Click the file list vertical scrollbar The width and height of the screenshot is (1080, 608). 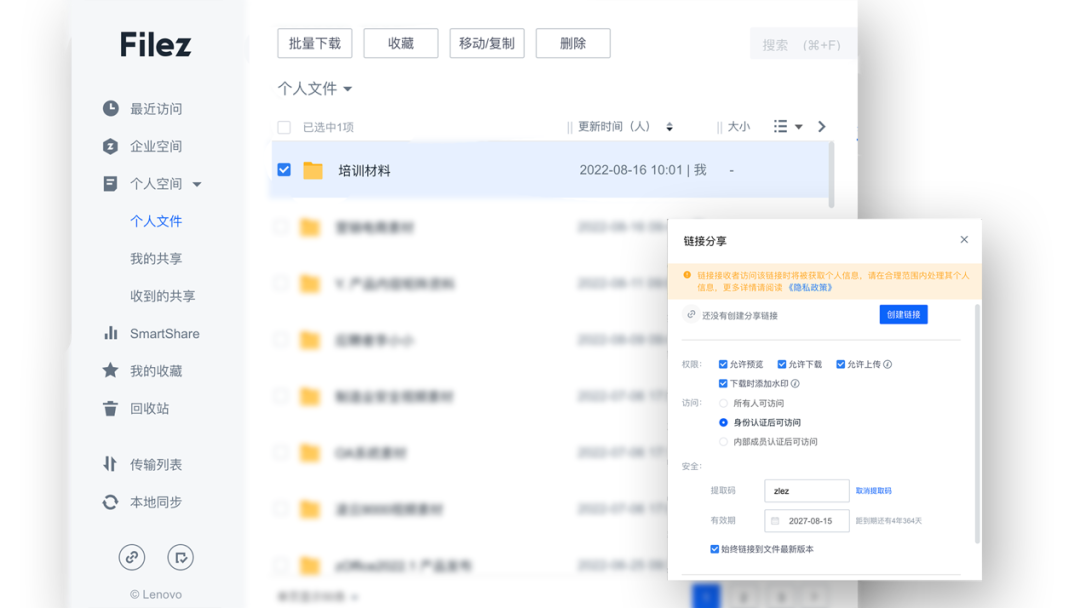coord(831,174)
